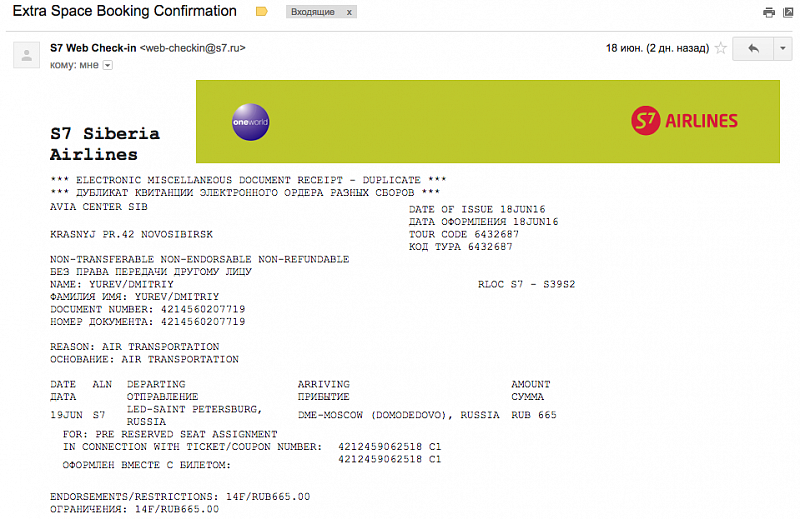
Task: Reply to the S7 email
Action: coord(753,48)
